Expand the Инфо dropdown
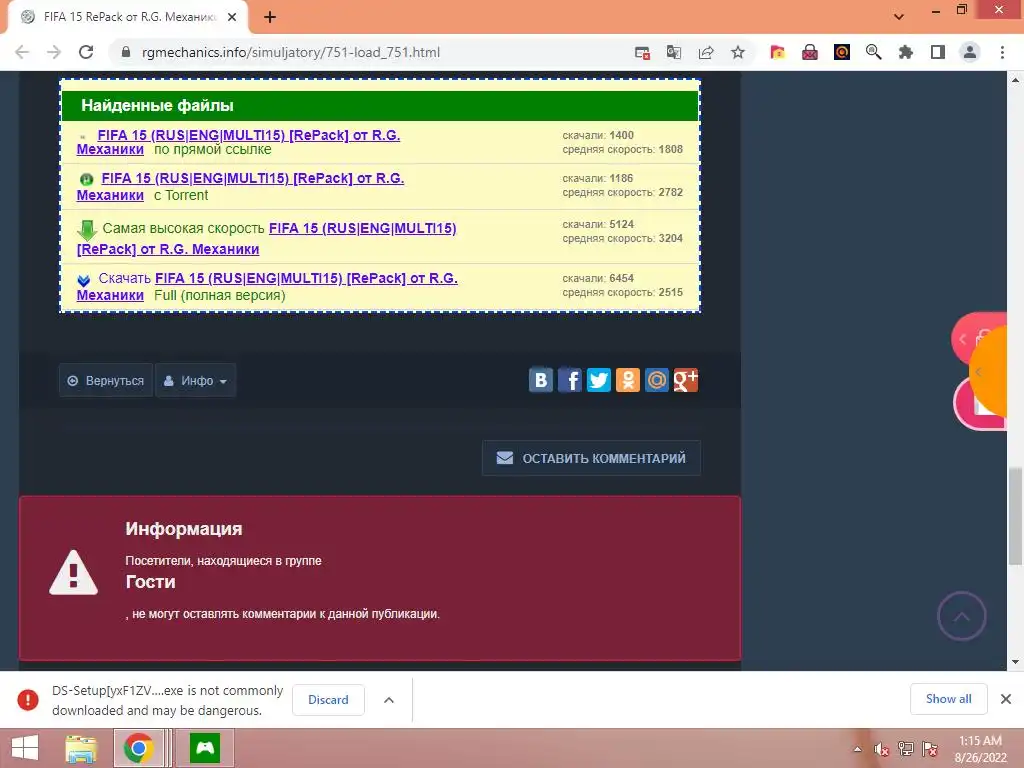The width and height of the screenshot is (1024, 768). point(195,380)
